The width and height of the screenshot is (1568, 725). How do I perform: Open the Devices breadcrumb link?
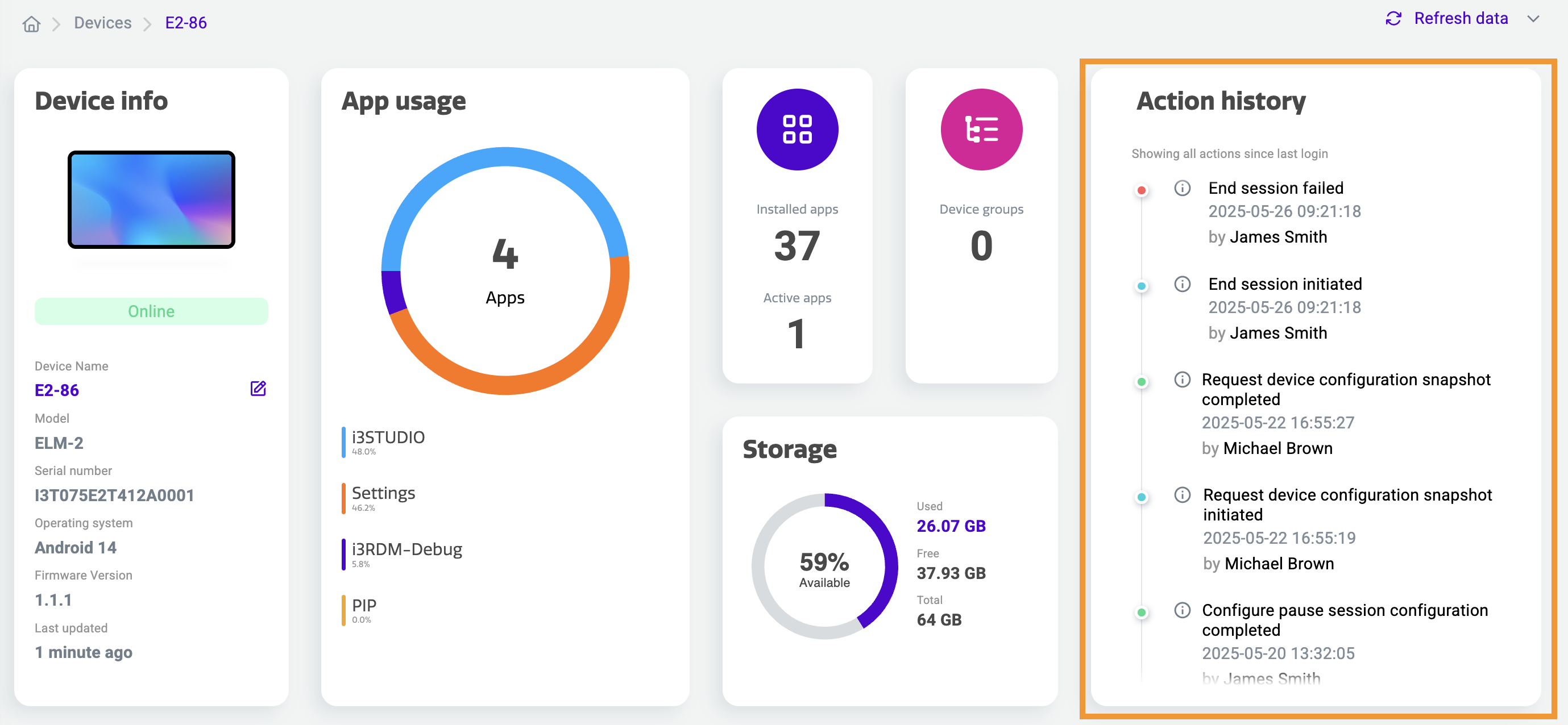[102, 23]
